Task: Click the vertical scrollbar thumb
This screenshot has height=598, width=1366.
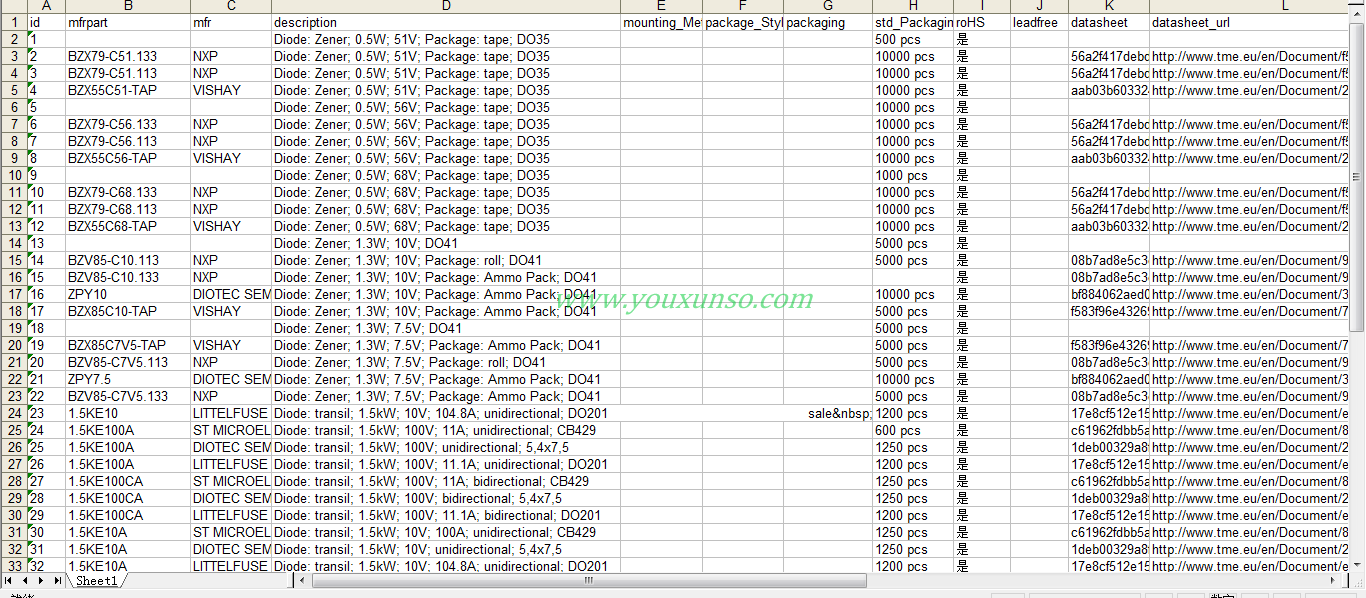Action: 1357,175
